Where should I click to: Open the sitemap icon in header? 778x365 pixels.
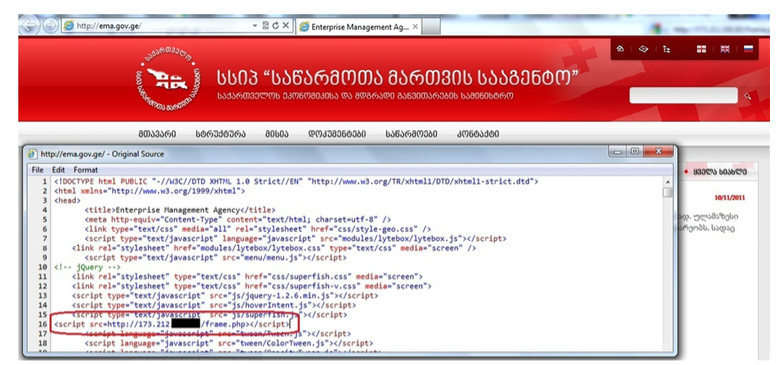click(666, 49)
